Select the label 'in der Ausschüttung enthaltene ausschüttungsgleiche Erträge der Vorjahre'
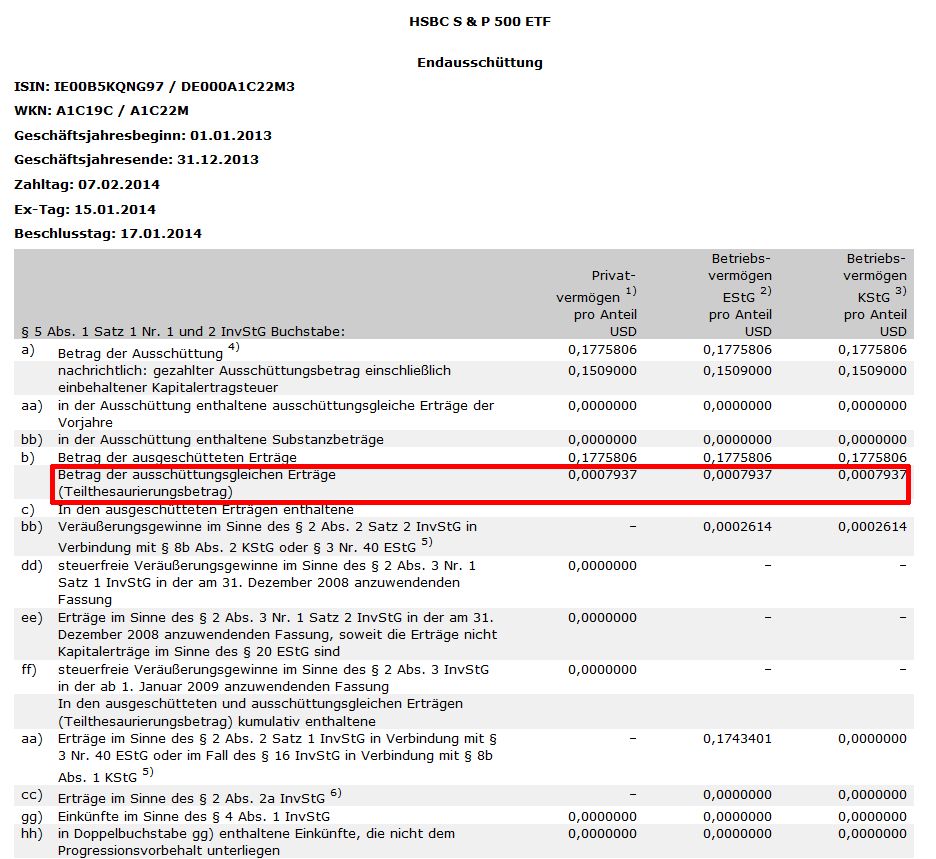The width and height of the screenshot is (936, 859). (x=276, y=414)
